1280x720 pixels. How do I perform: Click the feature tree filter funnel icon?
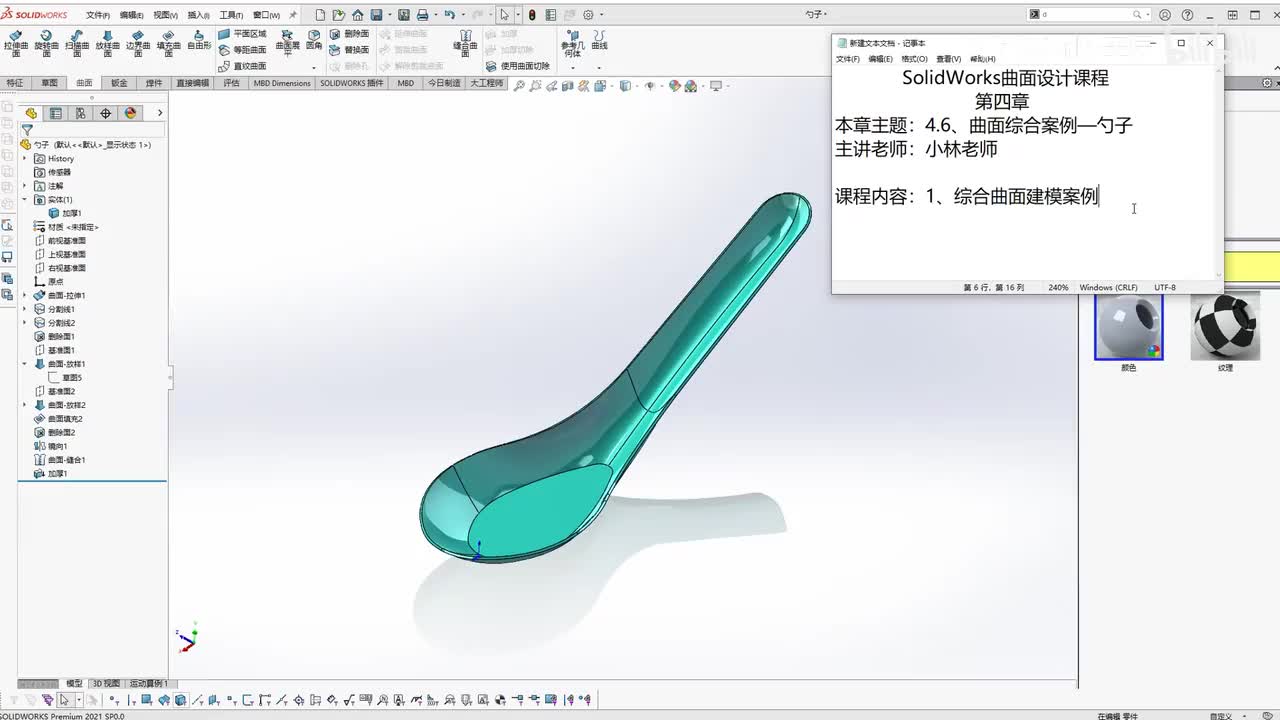point(27,129)
